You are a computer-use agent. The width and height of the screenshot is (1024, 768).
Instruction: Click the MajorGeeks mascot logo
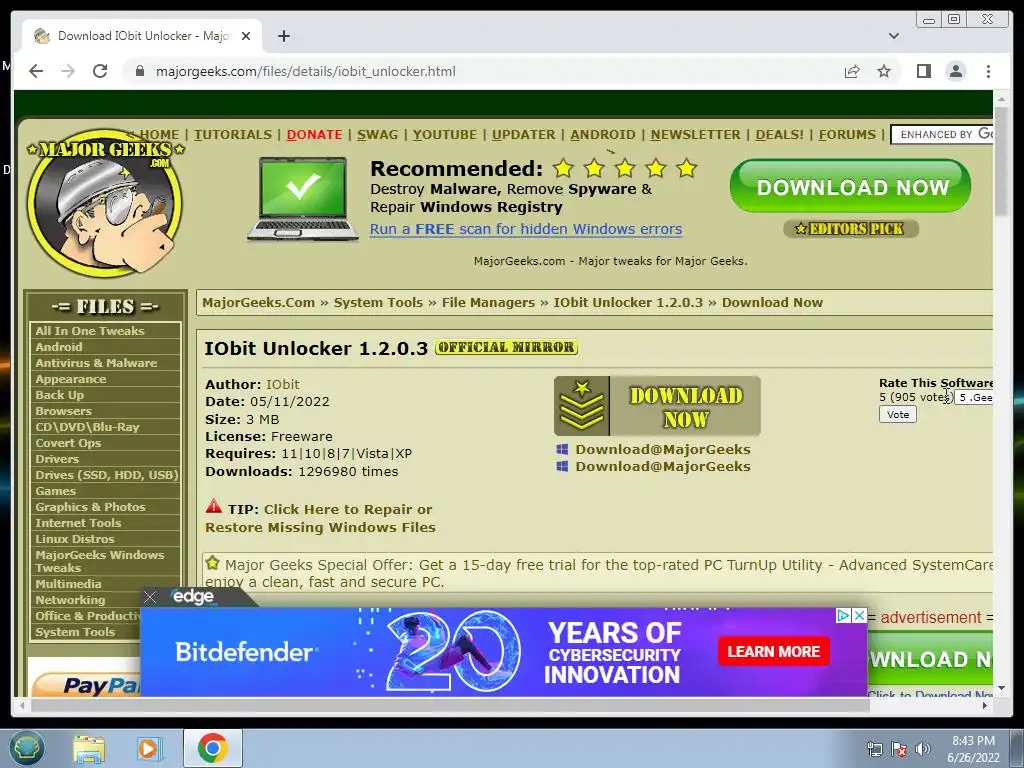tap(105, 202)
